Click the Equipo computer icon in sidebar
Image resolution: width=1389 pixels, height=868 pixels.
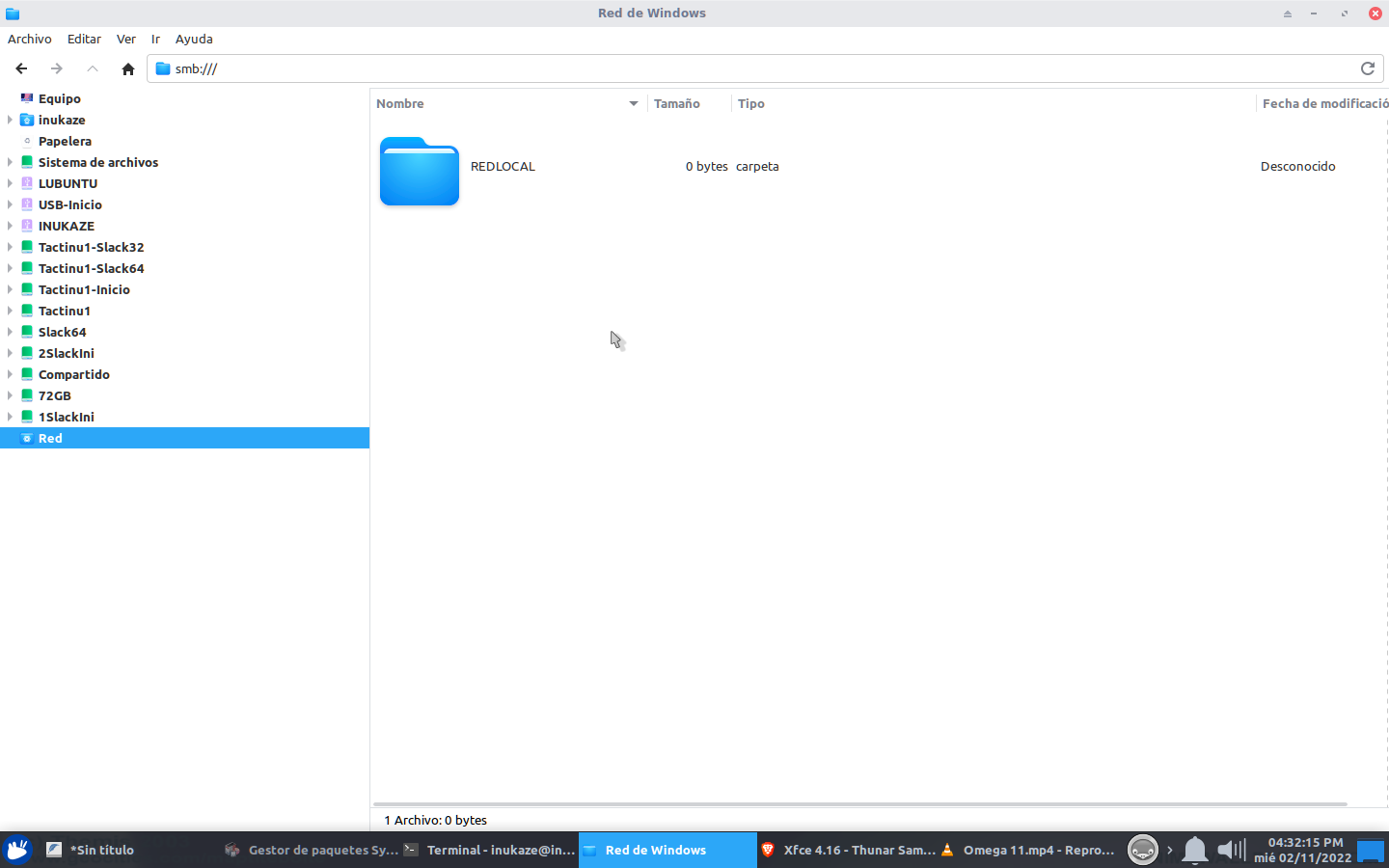tap(27, 98)
